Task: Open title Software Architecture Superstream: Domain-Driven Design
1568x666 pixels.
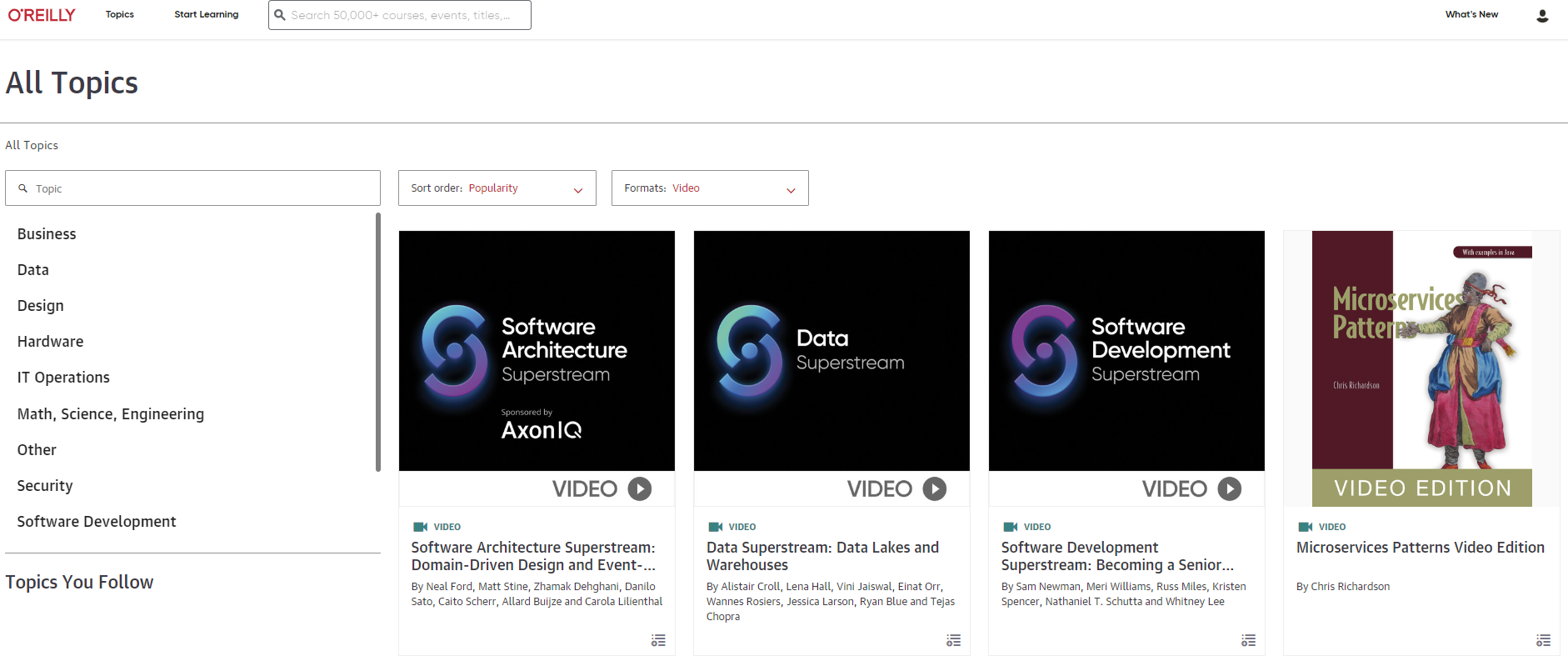Action: pos(533,556)
